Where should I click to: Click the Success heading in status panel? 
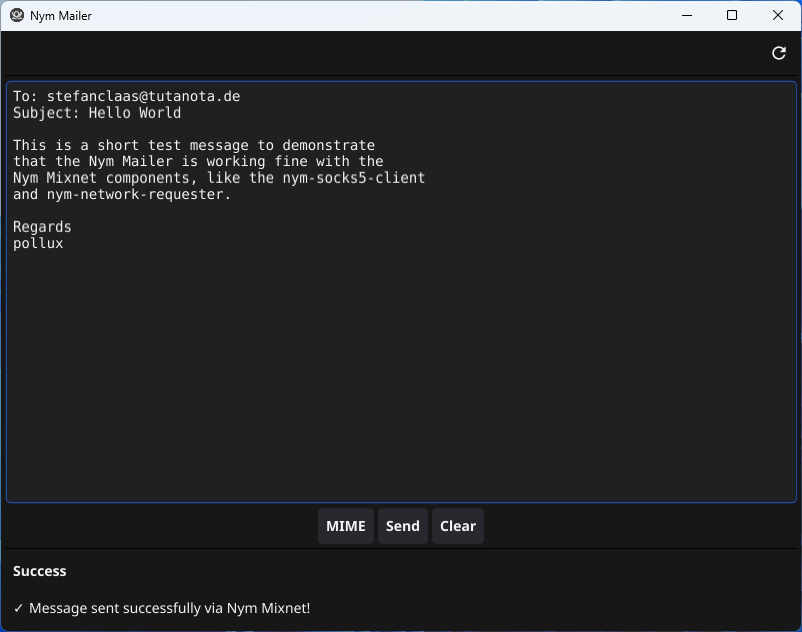tap(40, 571)
